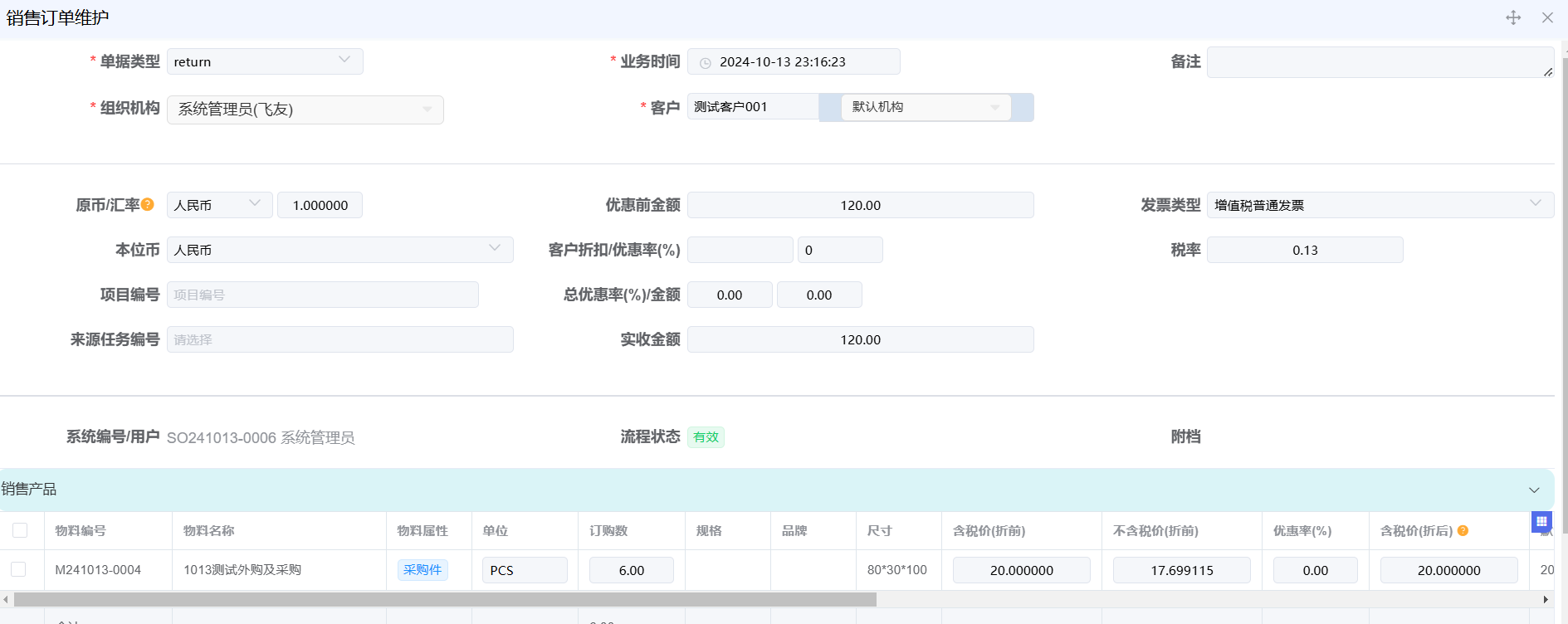Viewport: 1568px width, 624px height.
Task: Open the 默认机构 customer dropdown
Action: click(926, 107)
